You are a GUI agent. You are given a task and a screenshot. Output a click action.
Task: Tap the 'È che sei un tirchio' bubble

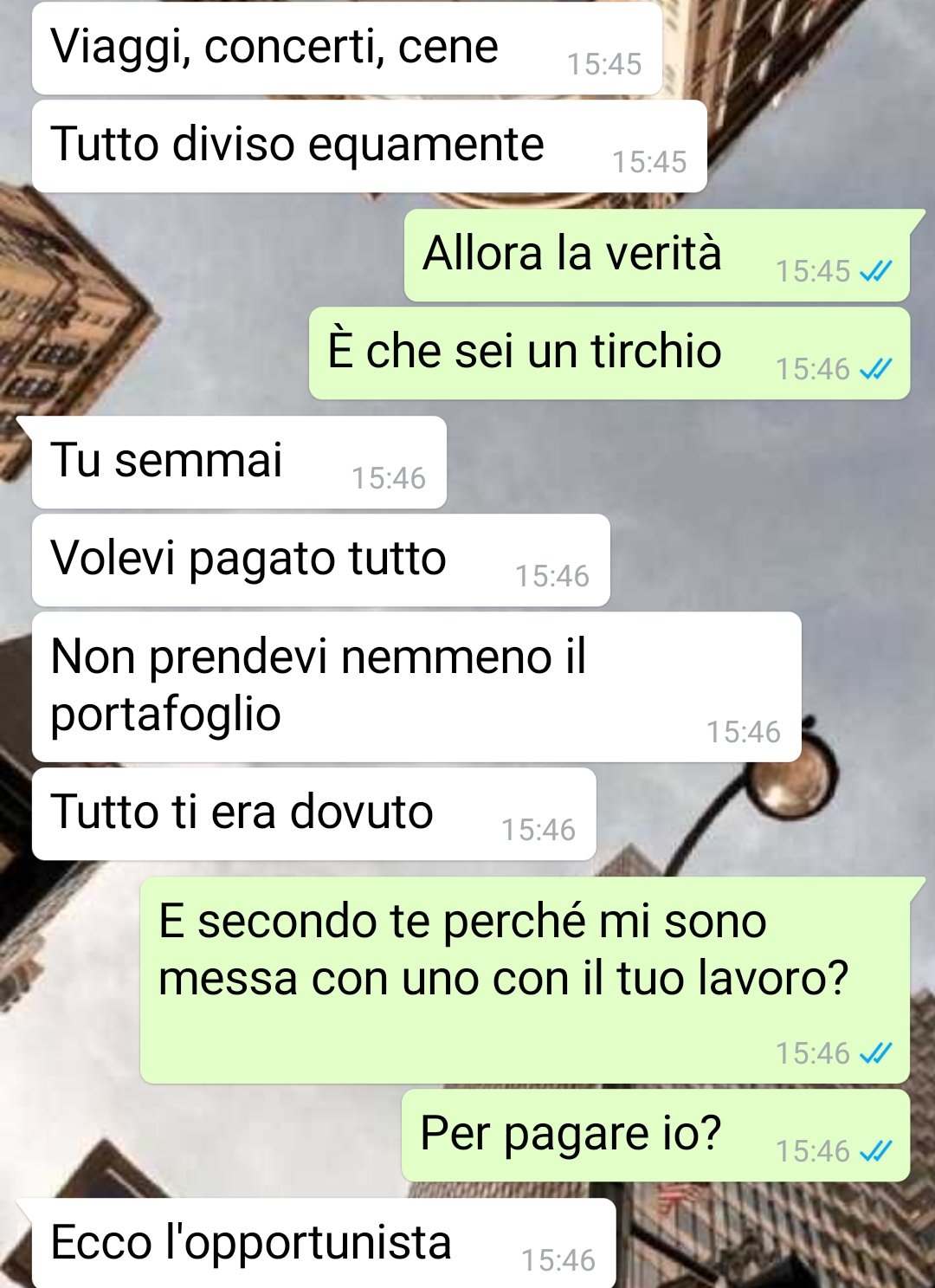tap(609, 353)
